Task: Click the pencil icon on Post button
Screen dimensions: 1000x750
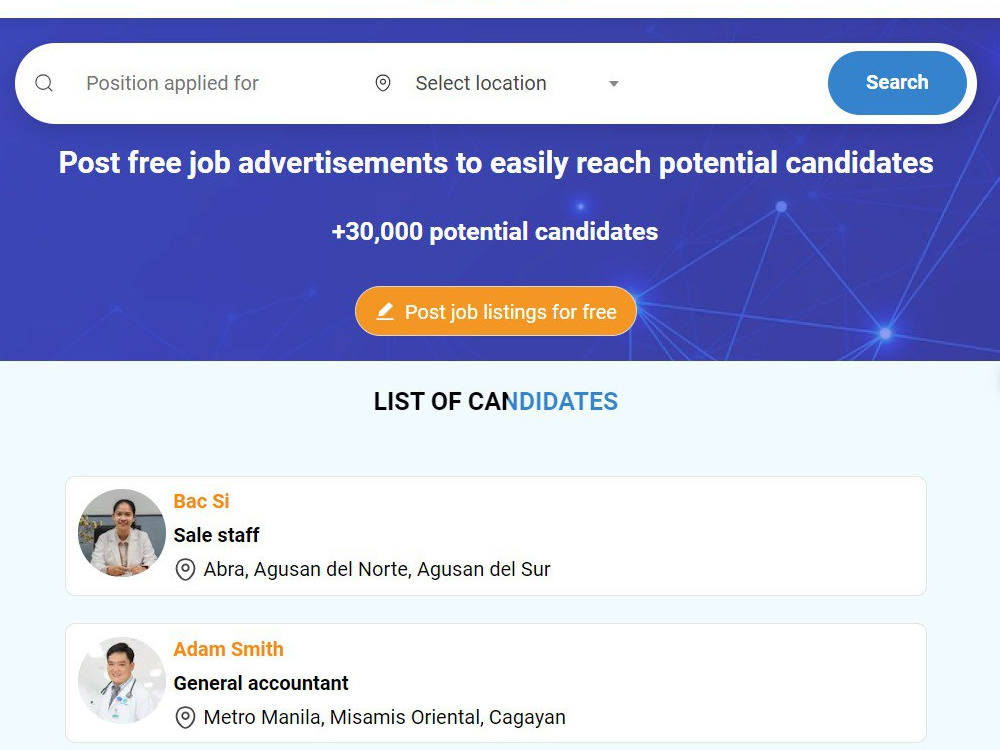Action: pos(385,311)
